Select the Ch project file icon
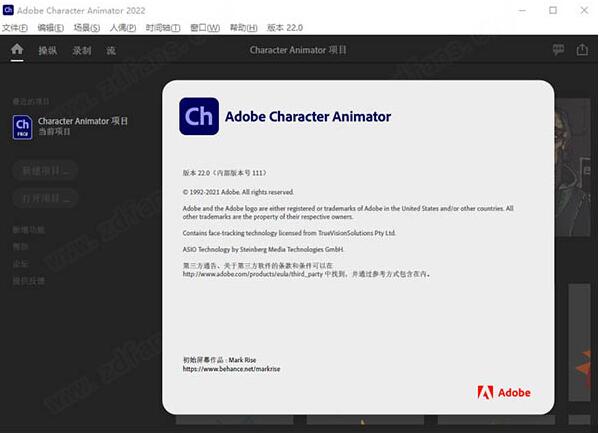The height and width of the screenshot is (433, 599). [x=23, y=127]
